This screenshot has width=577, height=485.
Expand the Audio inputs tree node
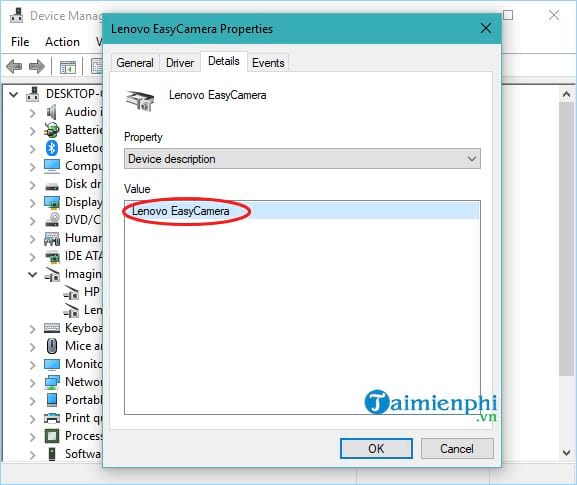tap(33, 113)
